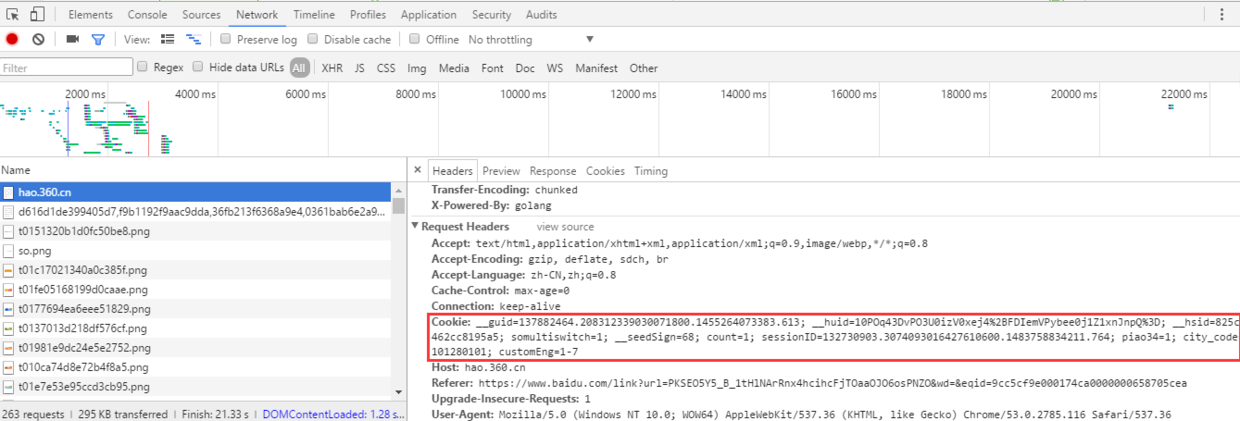Select the t0151320b1d0fc50be8.png request
The image size is (1240, 421).
tap(196, 231)
